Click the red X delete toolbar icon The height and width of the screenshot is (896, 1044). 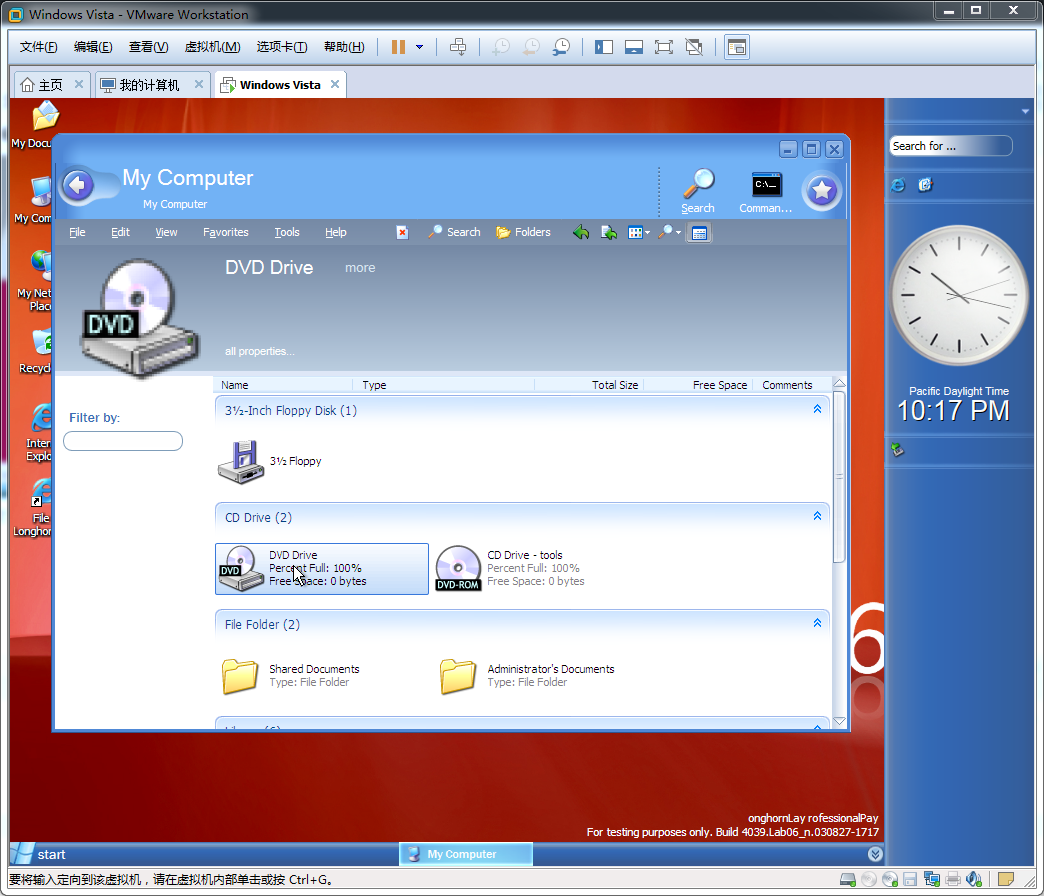pyautogui.click(x=402, y=232)
